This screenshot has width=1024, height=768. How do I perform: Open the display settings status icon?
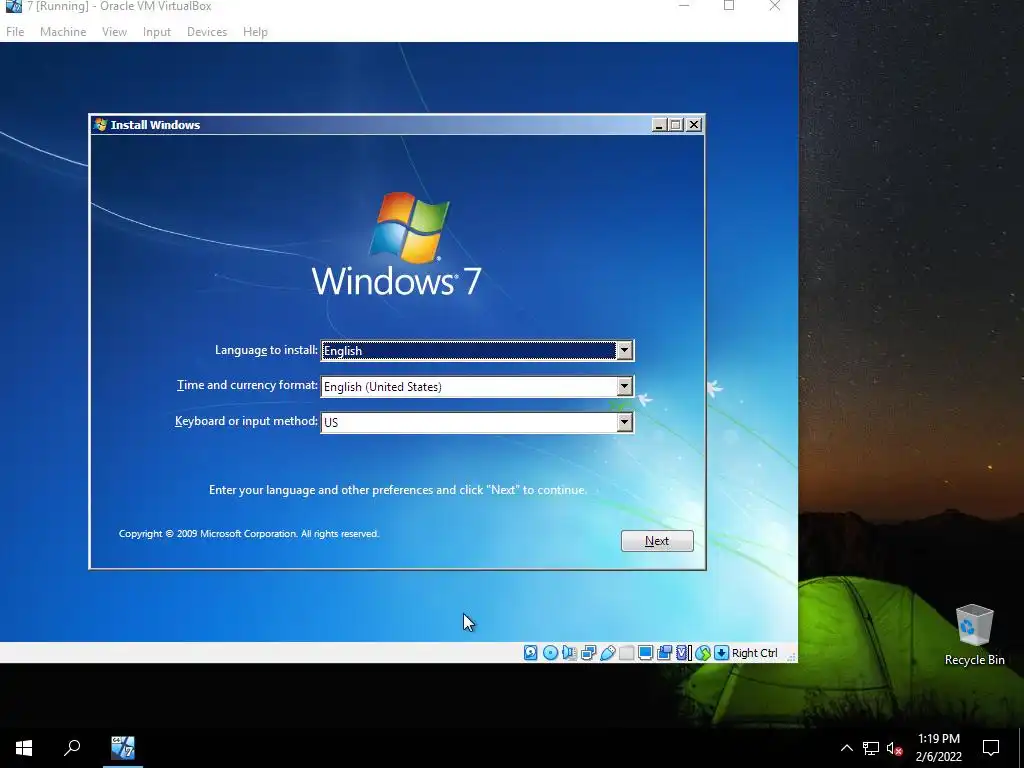click(645, 652)
